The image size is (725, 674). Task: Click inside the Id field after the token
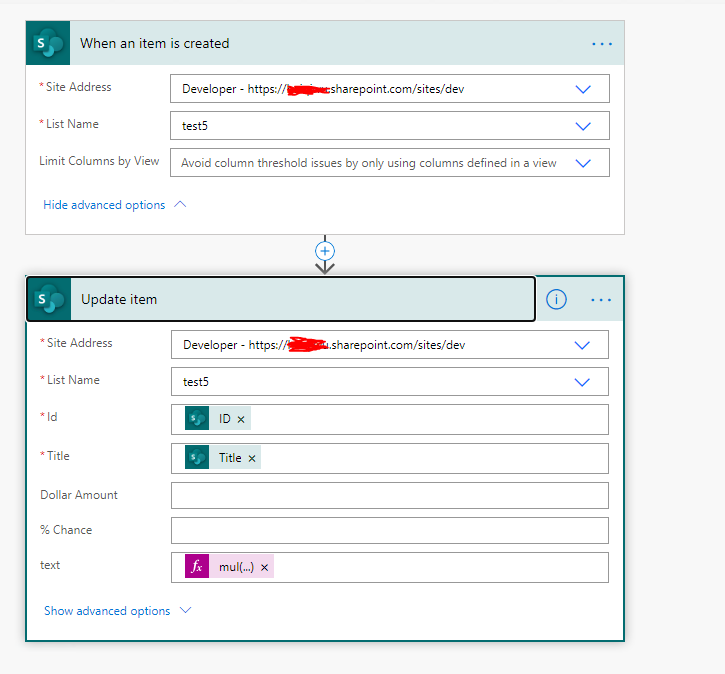click(x=429, y=419)
